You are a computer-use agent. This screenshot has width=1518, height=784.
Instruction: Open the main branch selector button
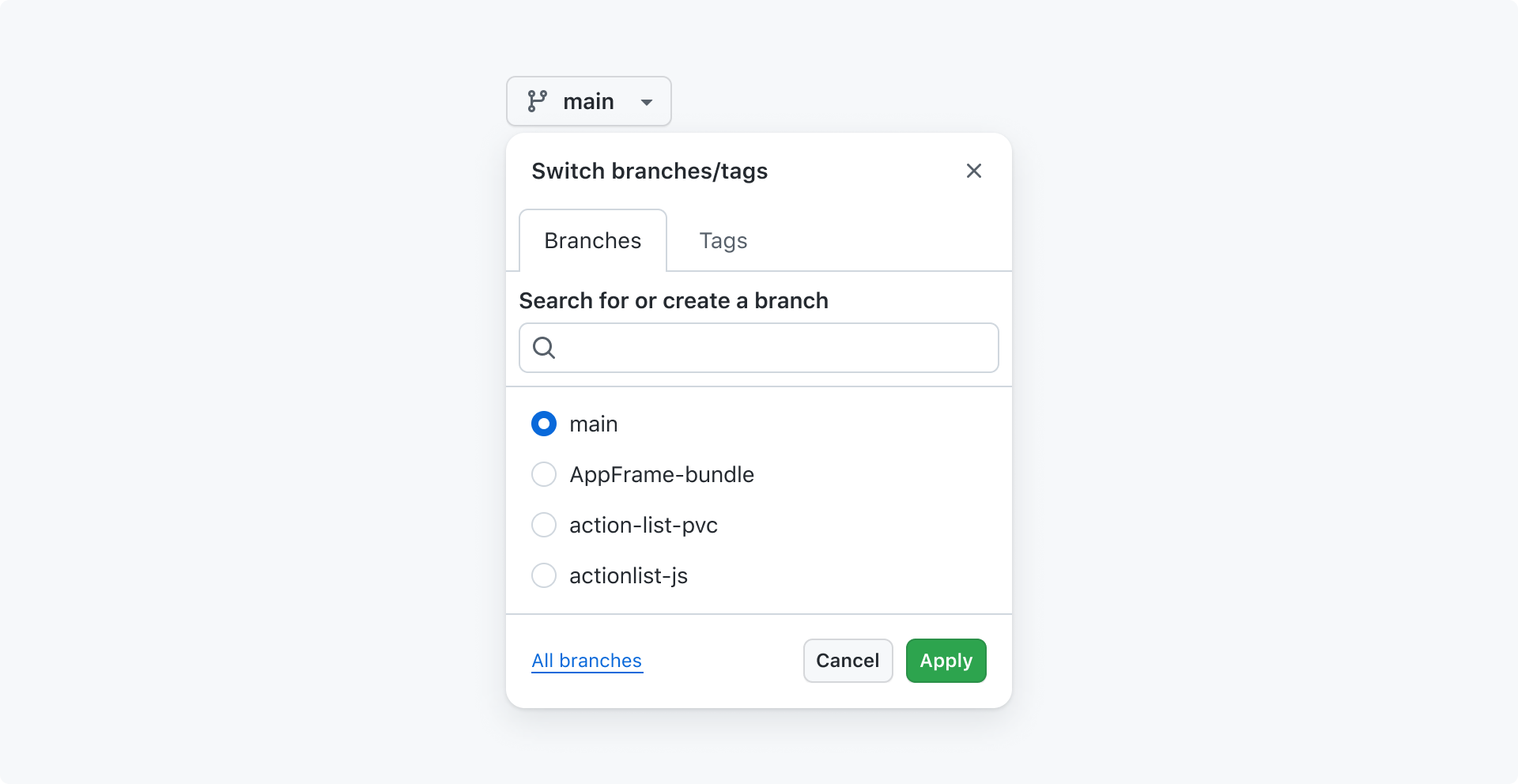[589, 101]
